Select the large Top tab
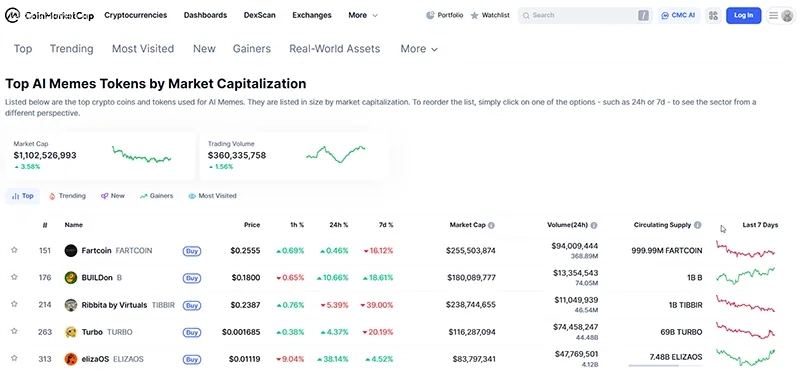 click(23, 49)
